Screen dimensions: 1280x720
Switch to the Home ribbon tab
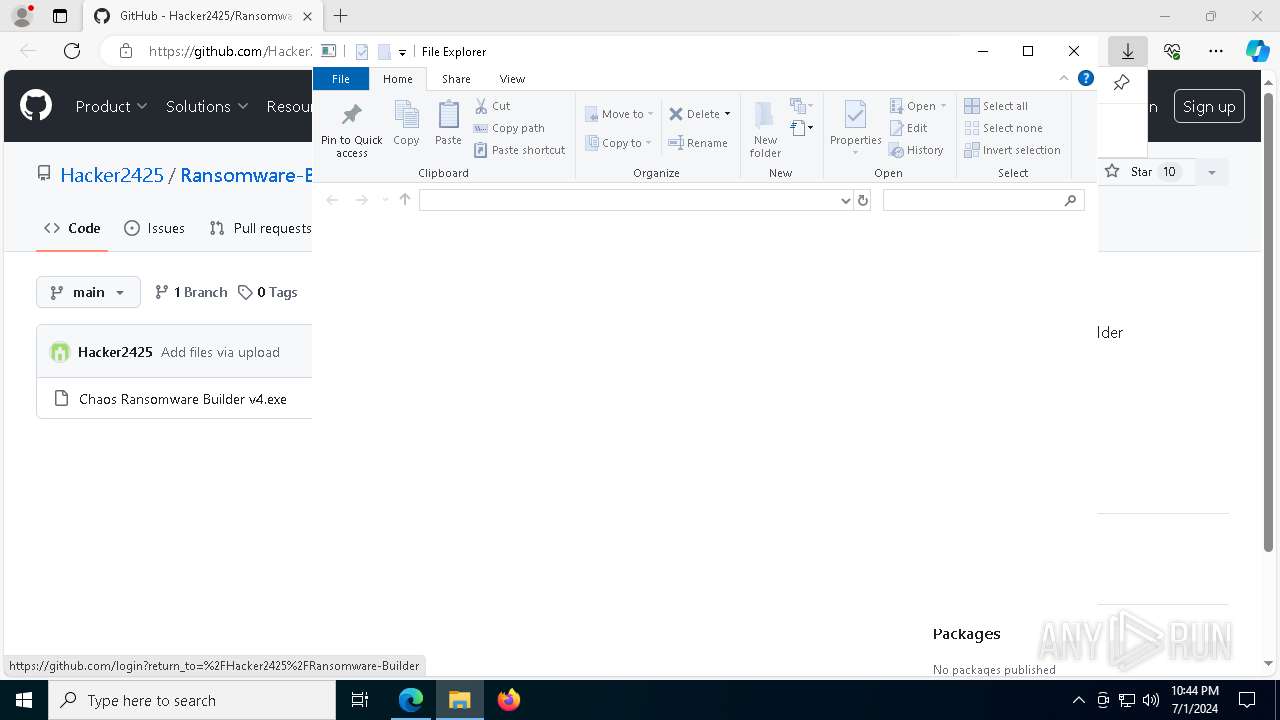click(x=397, y=79)
